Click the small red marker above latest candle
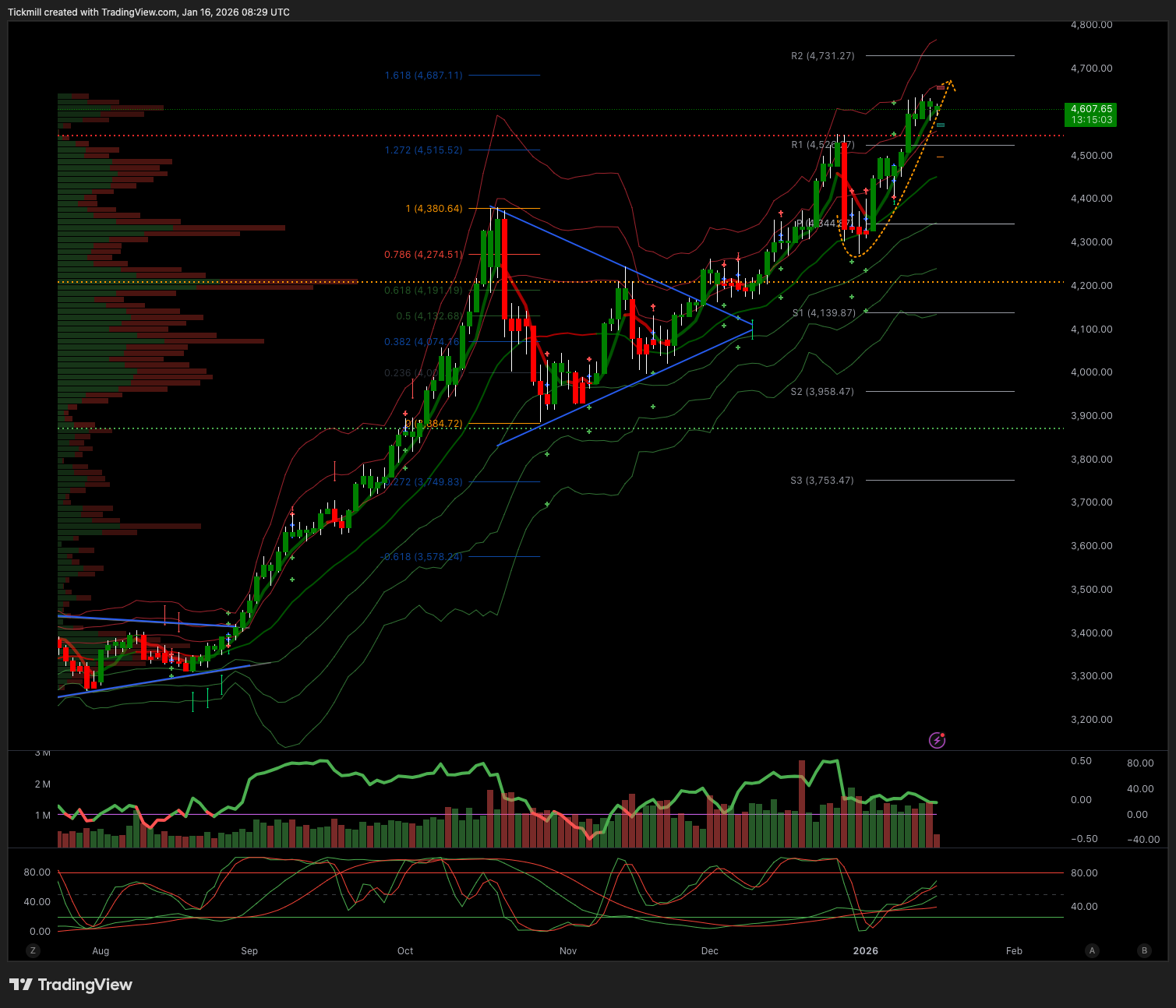Image resolution: width=1176 pixels, height=1008 pixels. (x=941, y=87)
